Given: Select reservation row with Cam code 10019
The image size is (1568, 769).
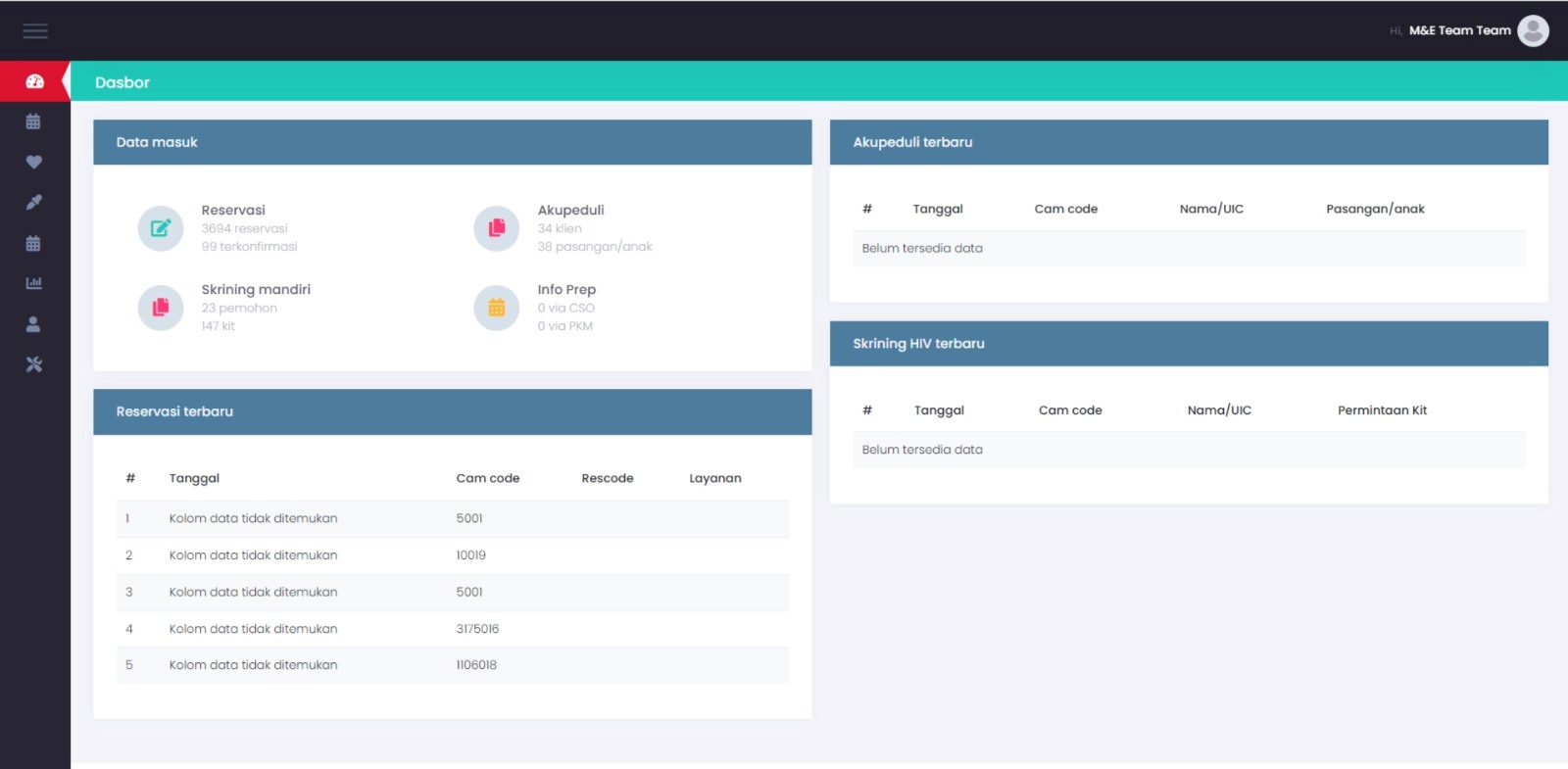Looking at the screenshot, I should pyautogui.click(x=452, y=555).
